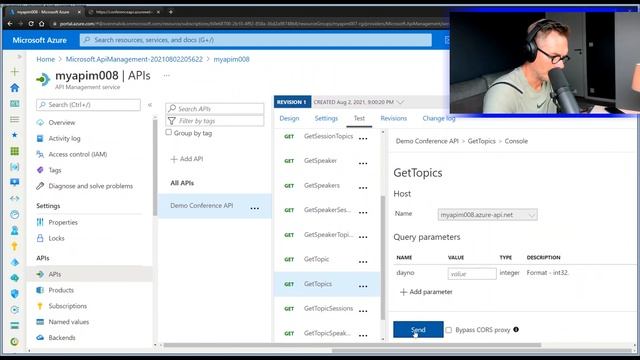640x360 pixels.
Task: Switch to the Settings tab
Action: 326,118
